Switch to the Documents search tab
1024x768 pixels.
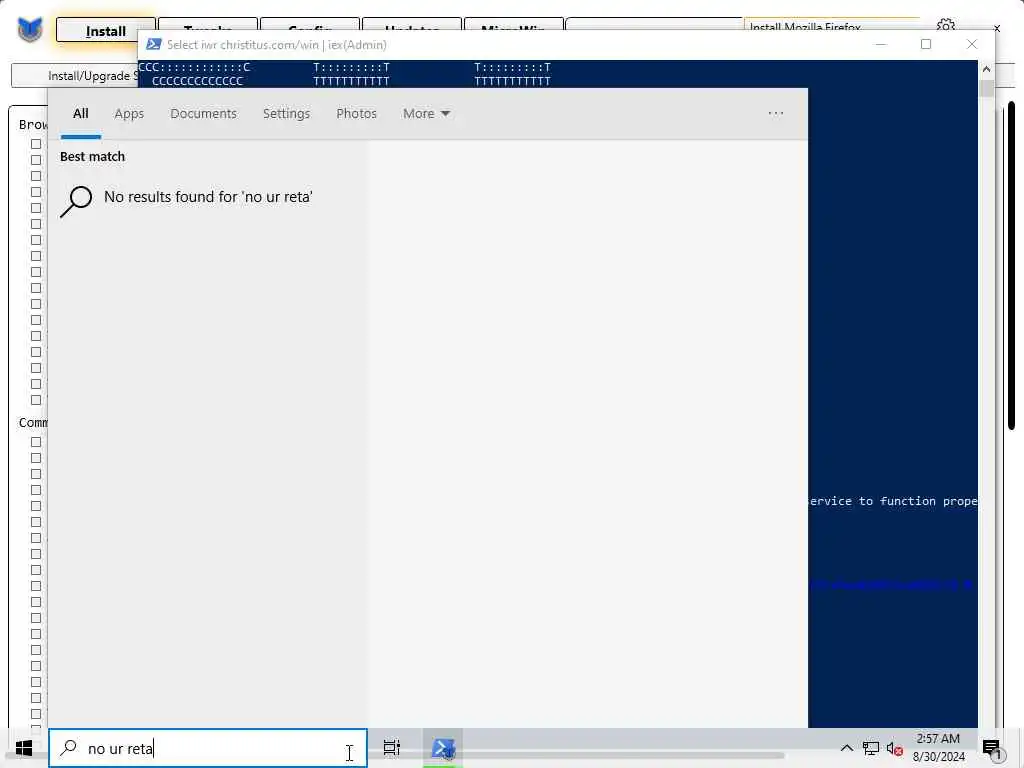point(203,114)
